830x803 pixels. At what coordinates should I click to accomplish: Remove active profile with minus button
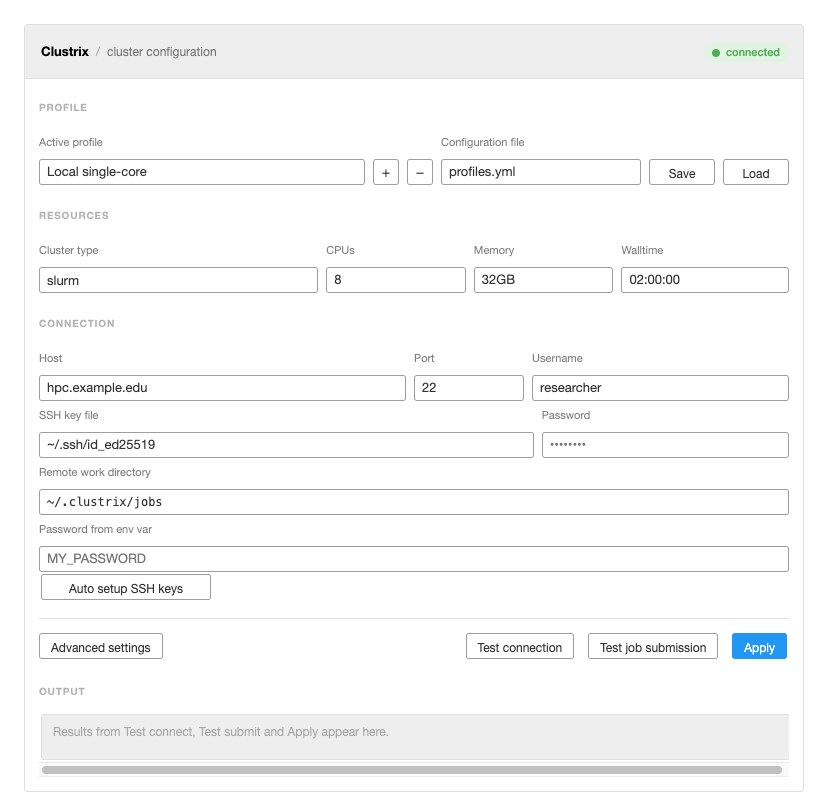click(420, 173)
